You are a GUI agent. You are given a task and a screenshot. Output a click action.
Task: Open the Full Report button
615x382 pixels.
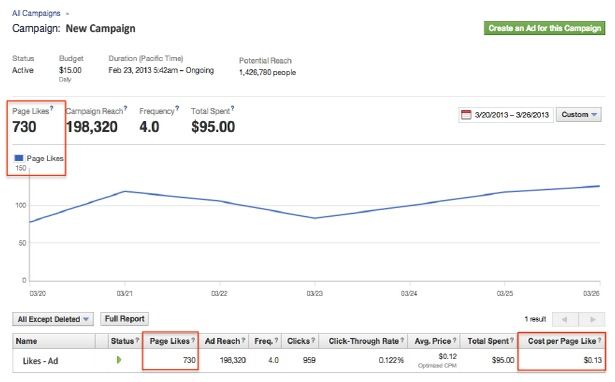coord(124,319)
